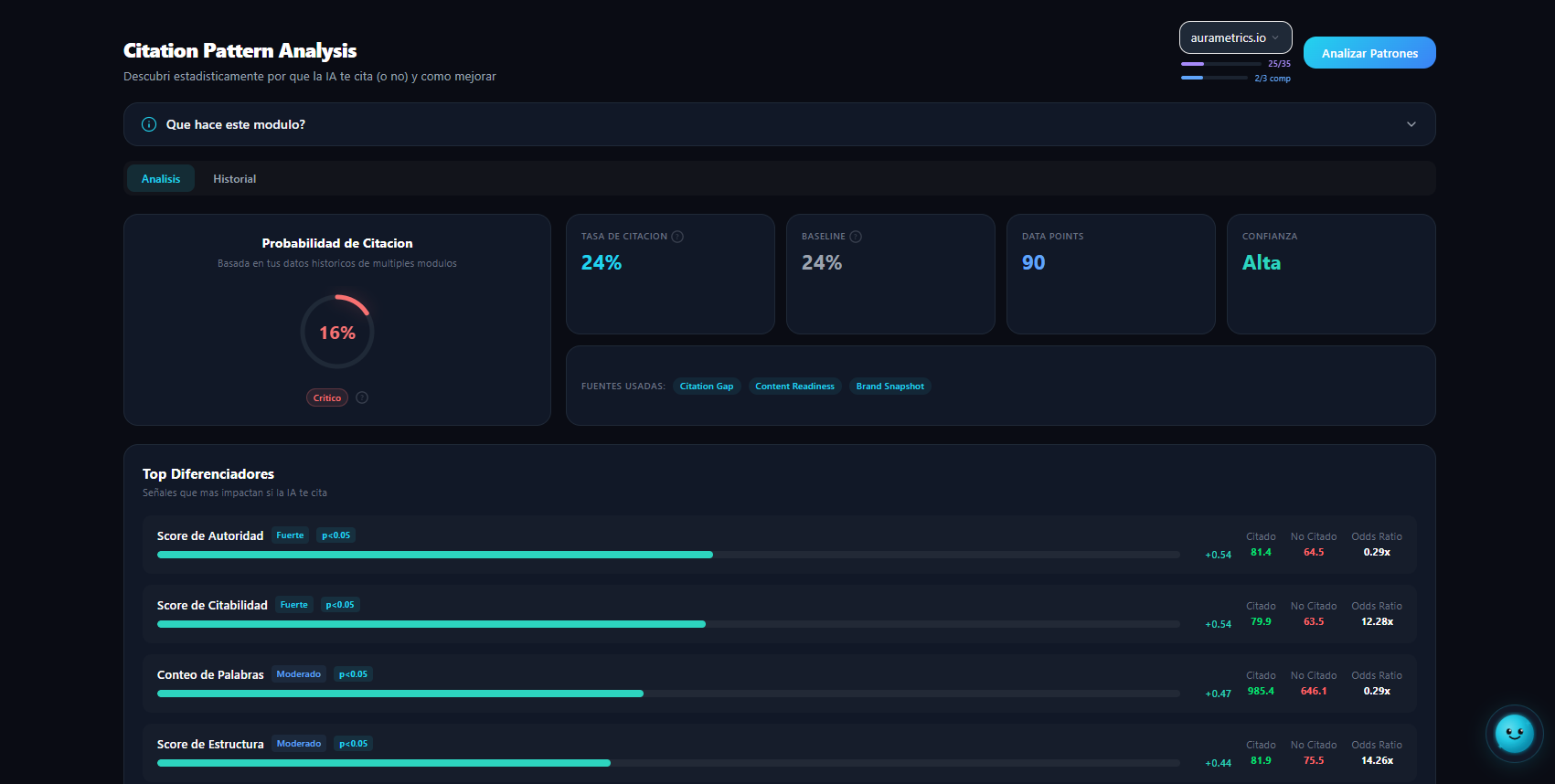Click the 16% probability circular gauge
Viewport: 1555px width, 784px height.
337,332
